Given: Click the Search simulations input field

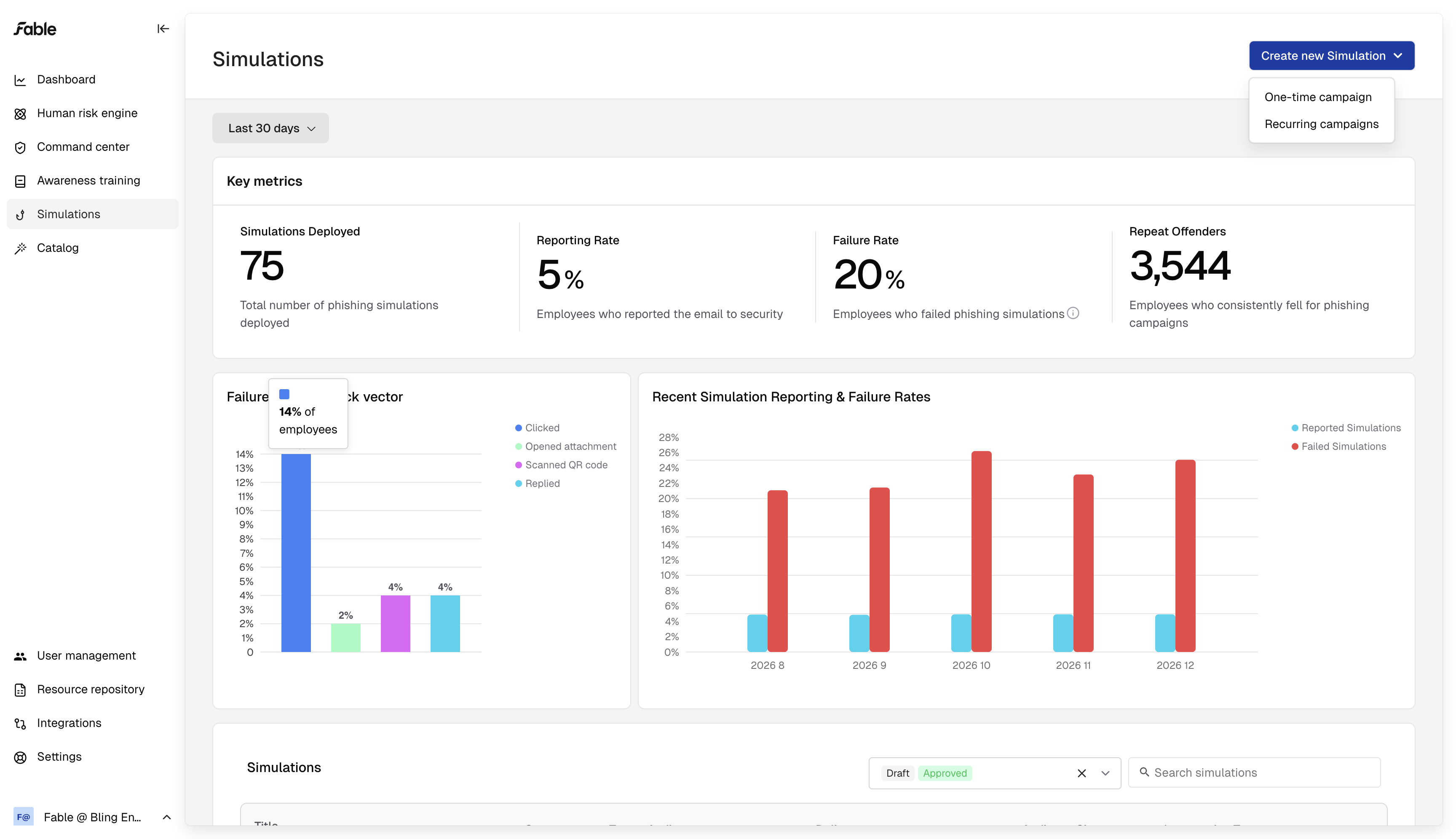Looking at the screenshot, I should click(1254, 773).
